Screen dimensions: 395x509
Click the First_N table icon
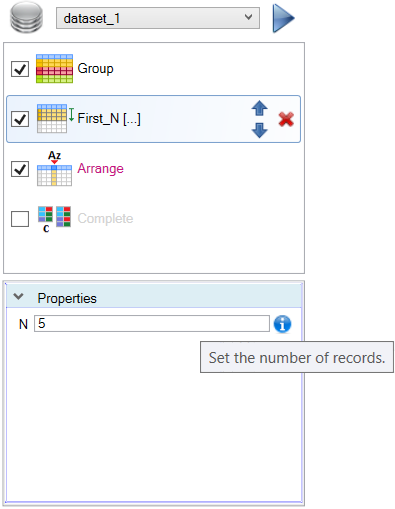click(55, 119)
